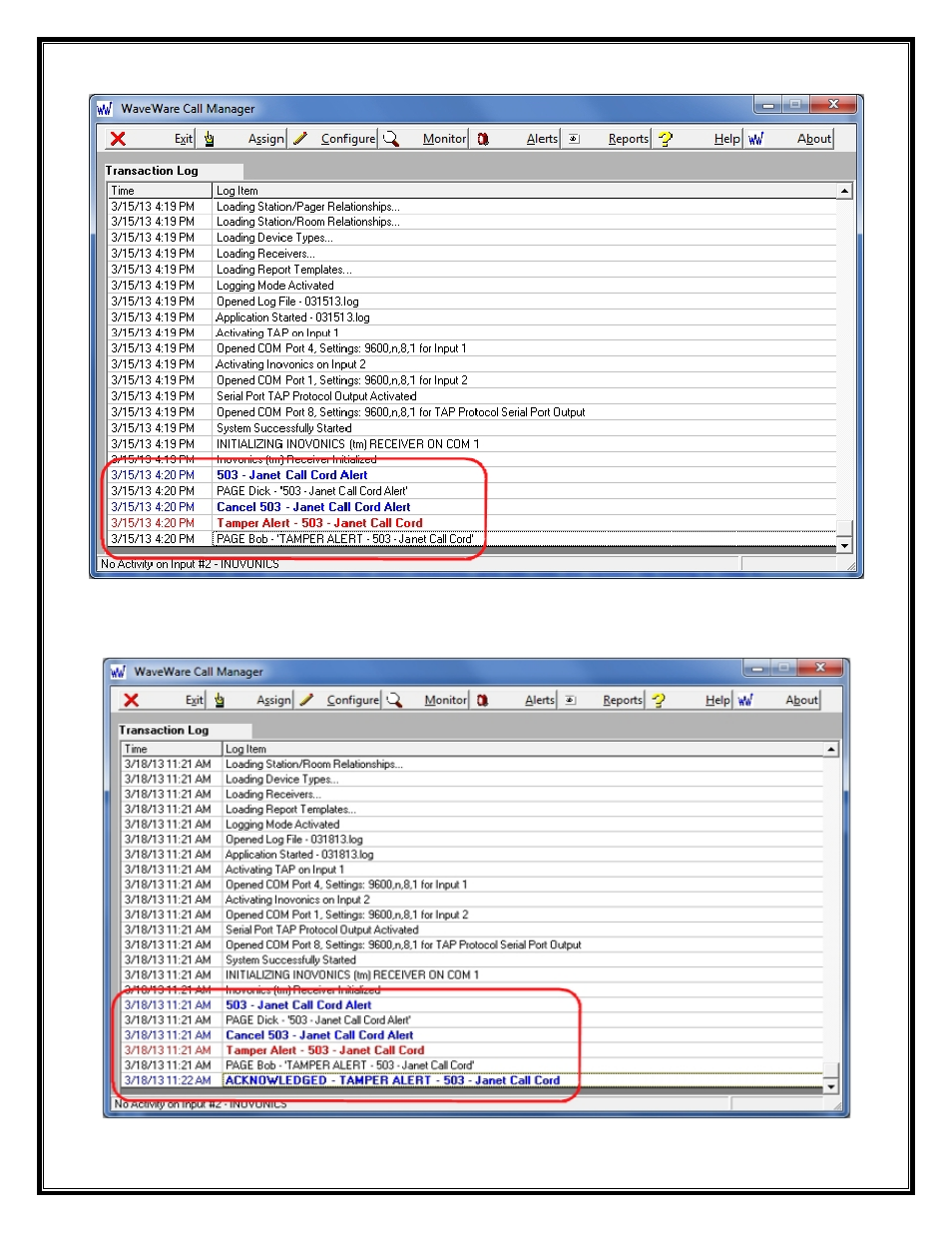Click scroll-down arrow in 3/15/13 transaction log
Image resolution: width=952 pixels, height=1233 pixels.
(845, 546)
